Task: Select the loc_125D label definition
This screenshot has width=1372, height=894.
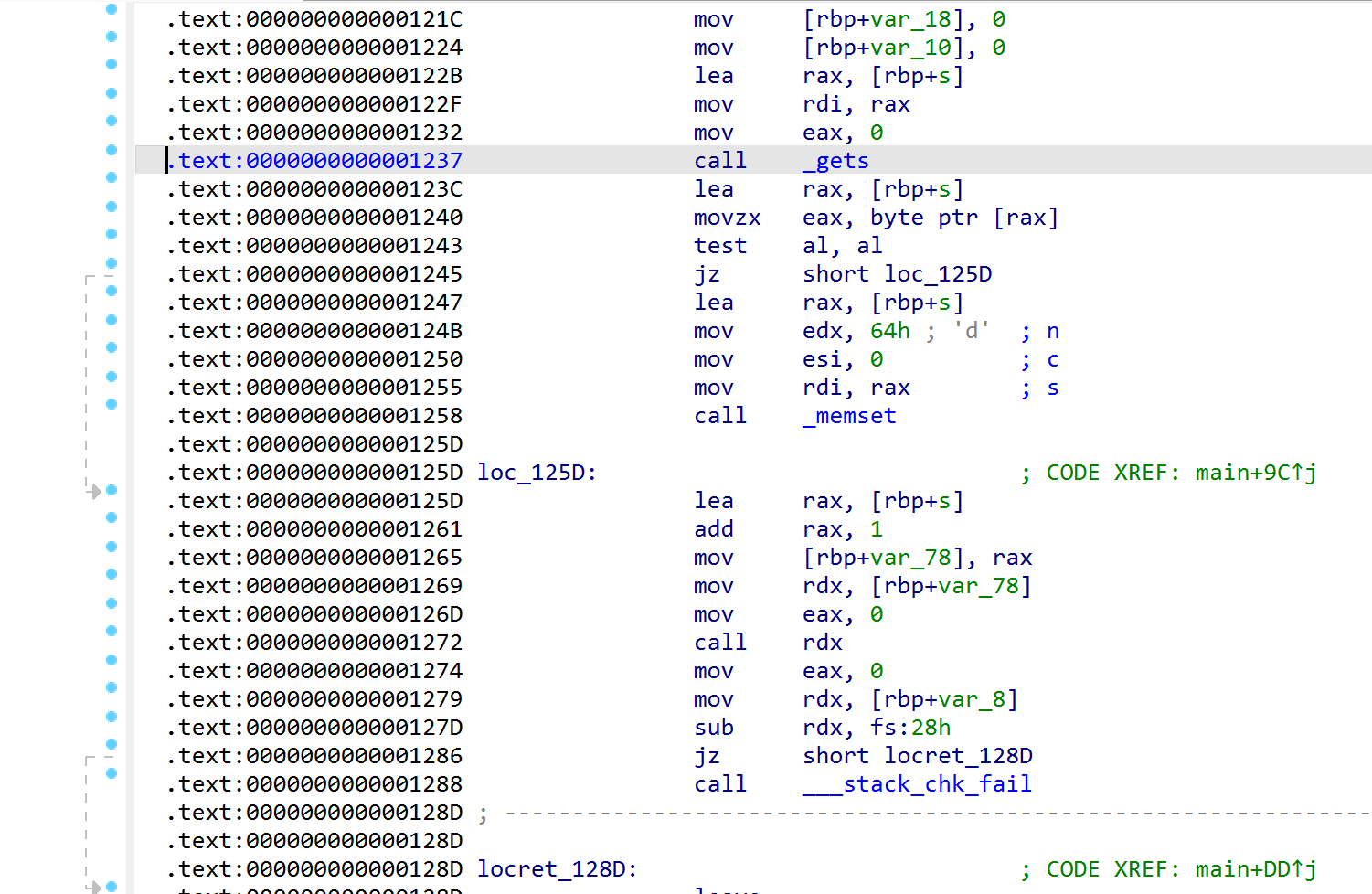Action: pos(536,473)
